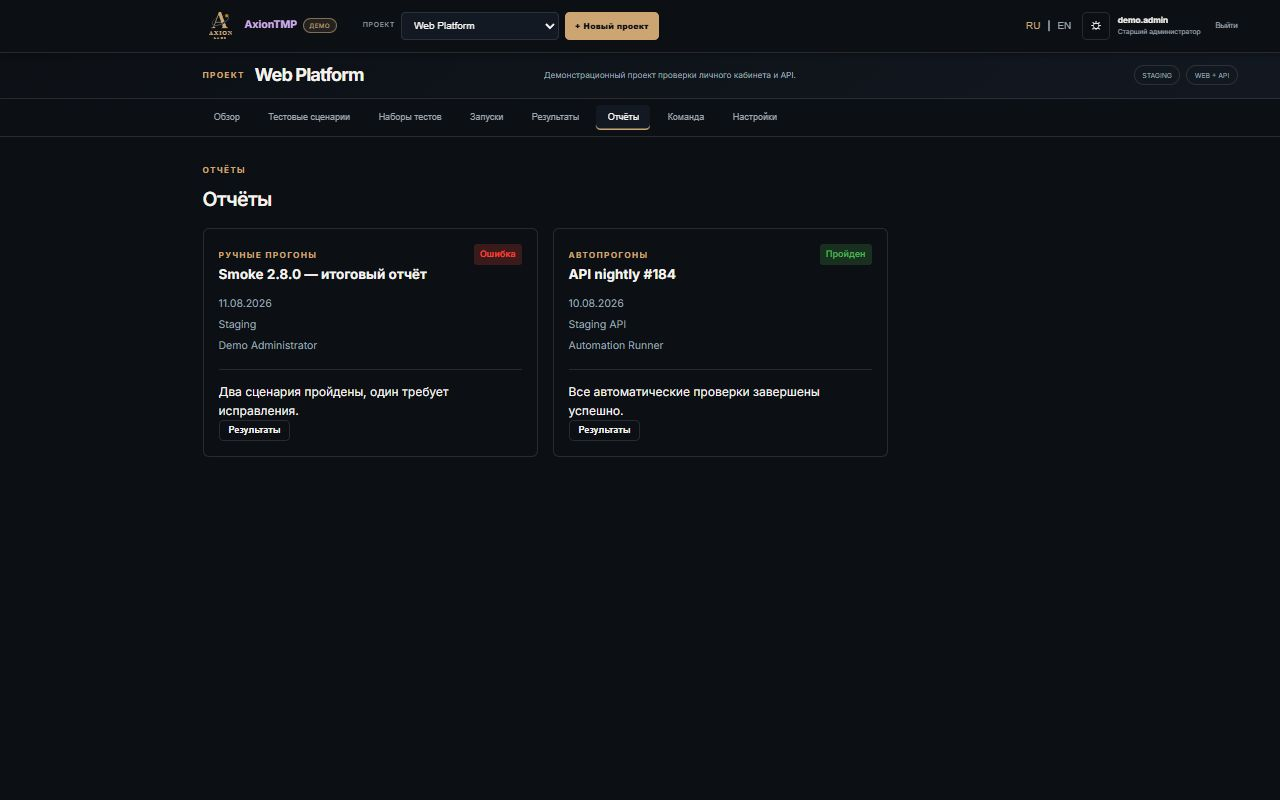
Task: Click the AxionTMP brand name
Action: 271,25
